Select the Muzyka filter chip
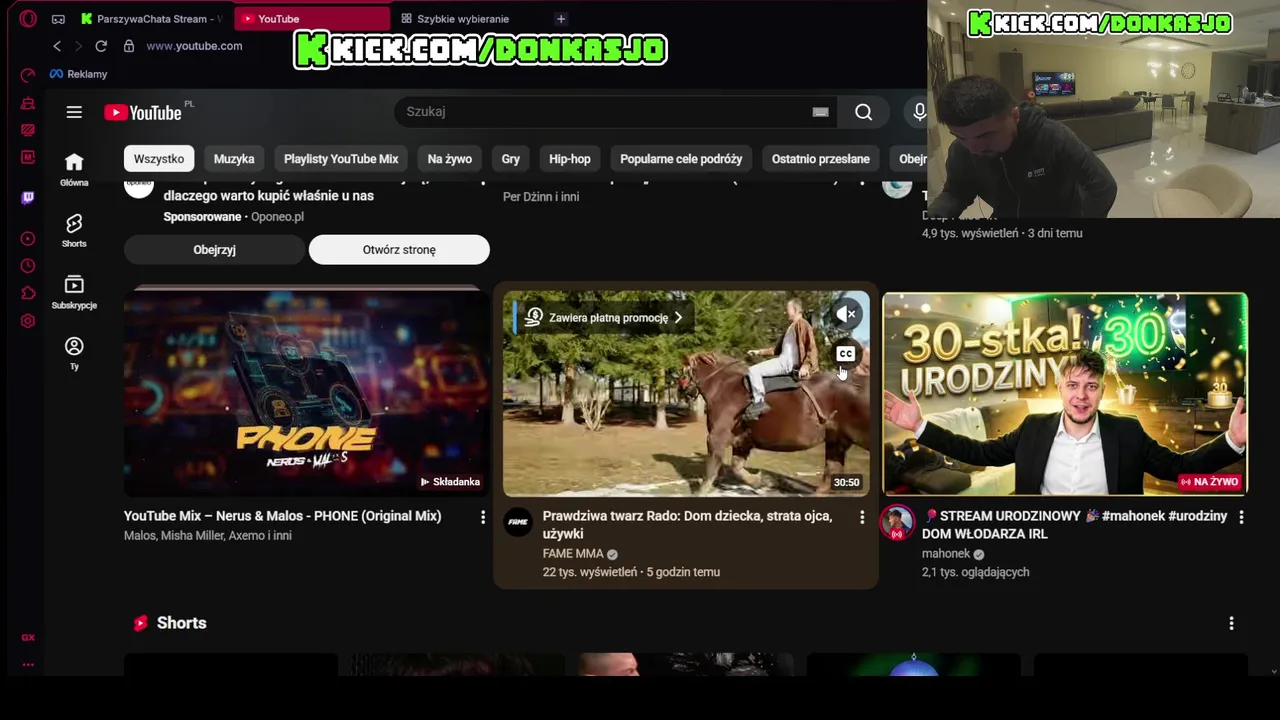Viewport: 1280px width, 720px height. click(x=234, y=159)
